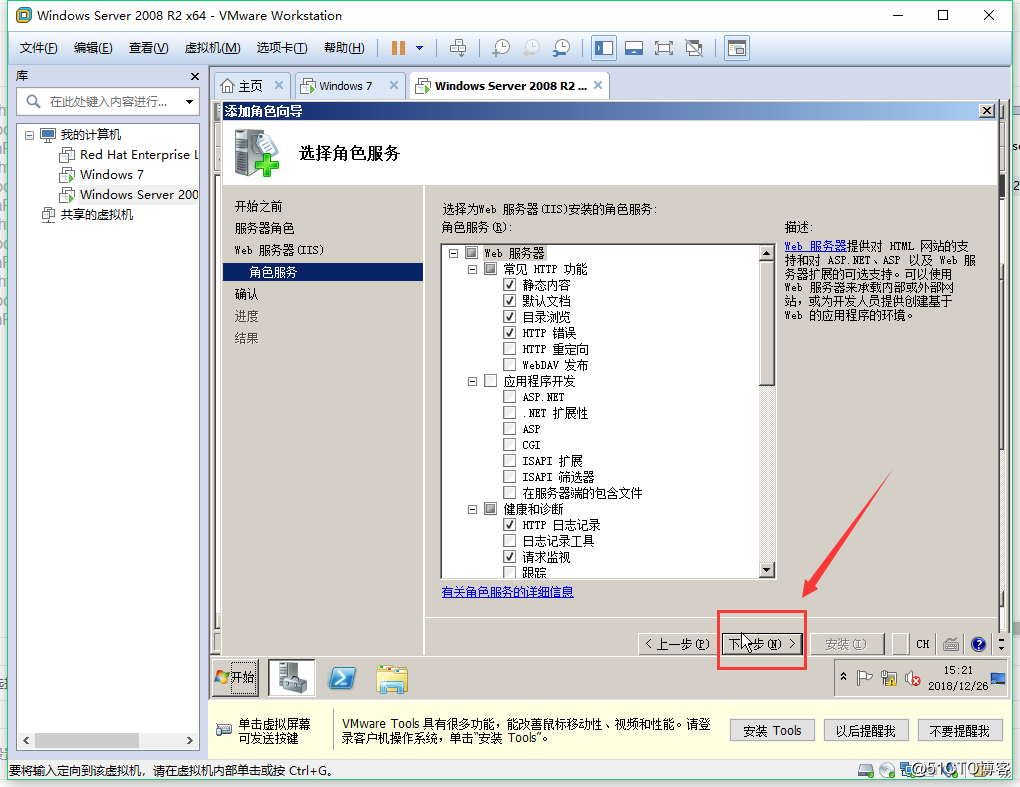The image size is (1020, 787).
Task: Click the blue help question mark icon
Action: point(978,644)
